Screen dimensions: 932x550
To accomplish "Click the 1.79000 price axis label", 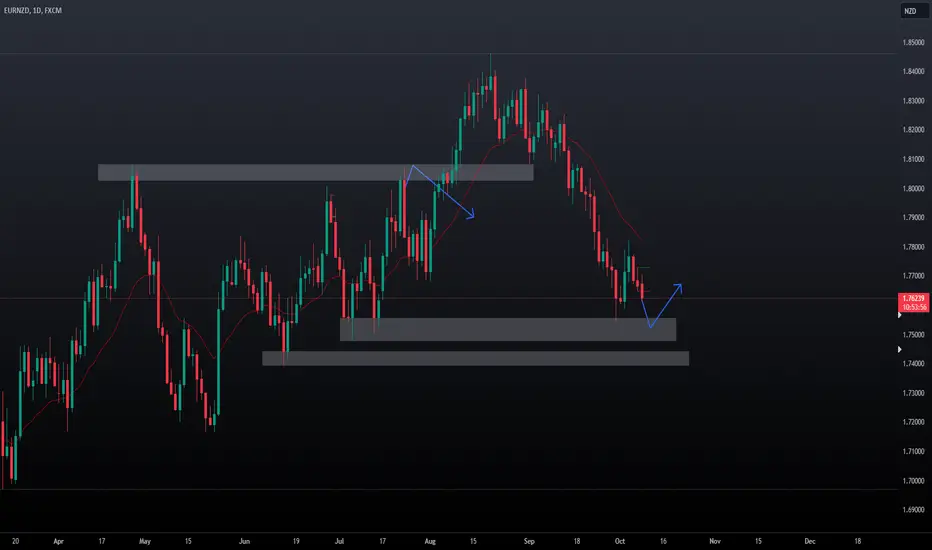I will (x=914, y=218).
